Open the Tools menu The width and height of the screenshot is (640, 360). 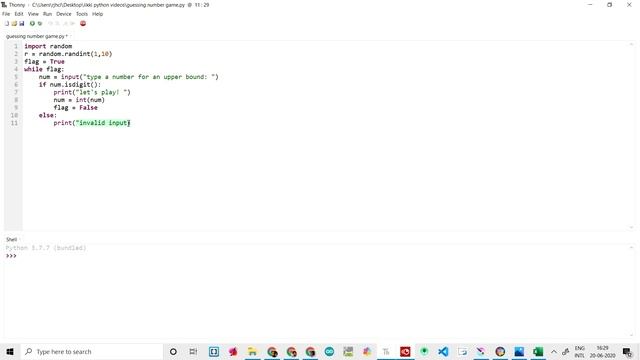[82, 14]
